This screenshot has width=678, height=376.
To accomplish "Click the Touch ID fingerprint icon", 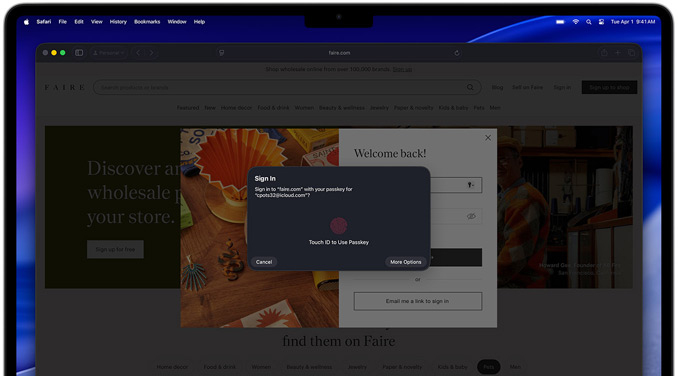I will (x=339, y=226).
